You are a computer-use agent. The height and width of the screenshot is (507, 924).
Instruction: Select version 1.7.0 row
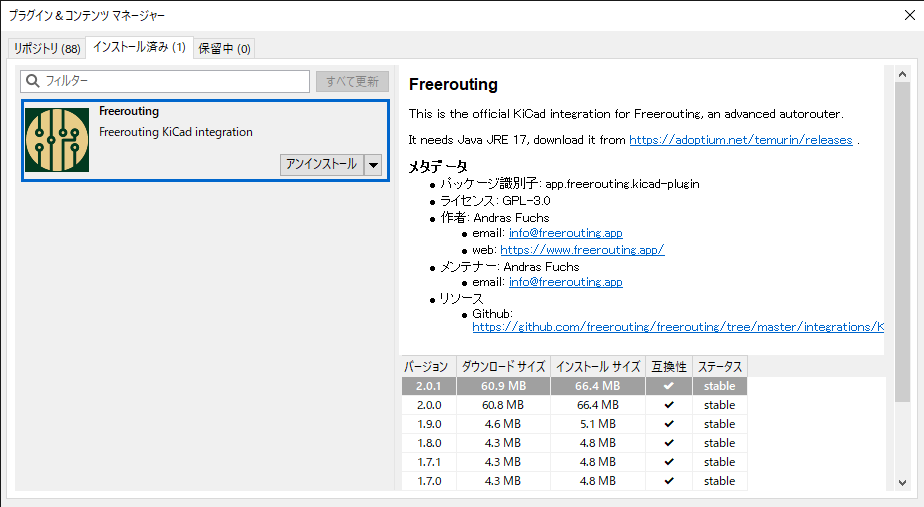(x=575, y=480)
